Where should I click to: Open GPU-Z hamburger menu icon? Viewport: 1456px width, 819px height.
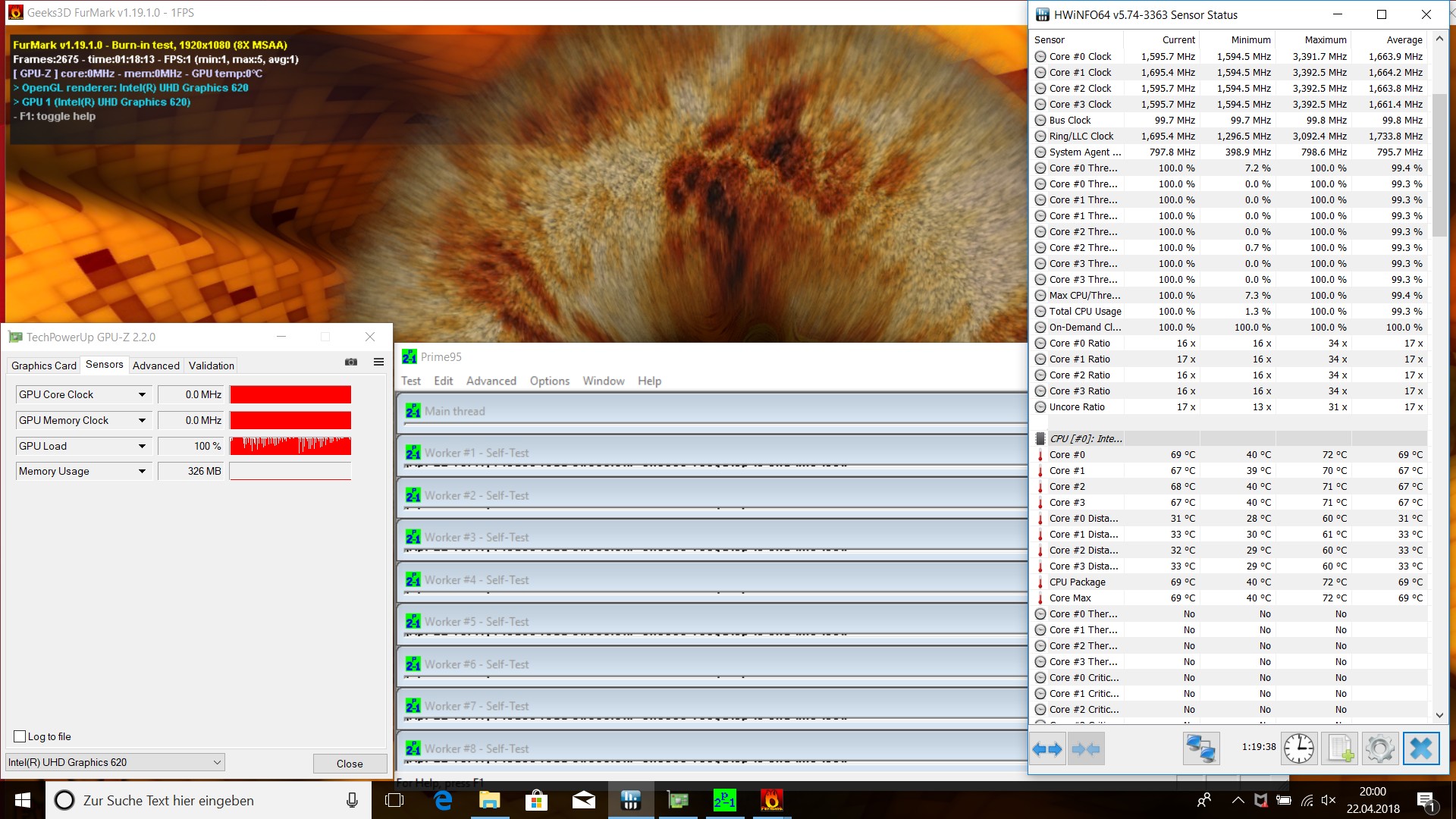[378, 362]
